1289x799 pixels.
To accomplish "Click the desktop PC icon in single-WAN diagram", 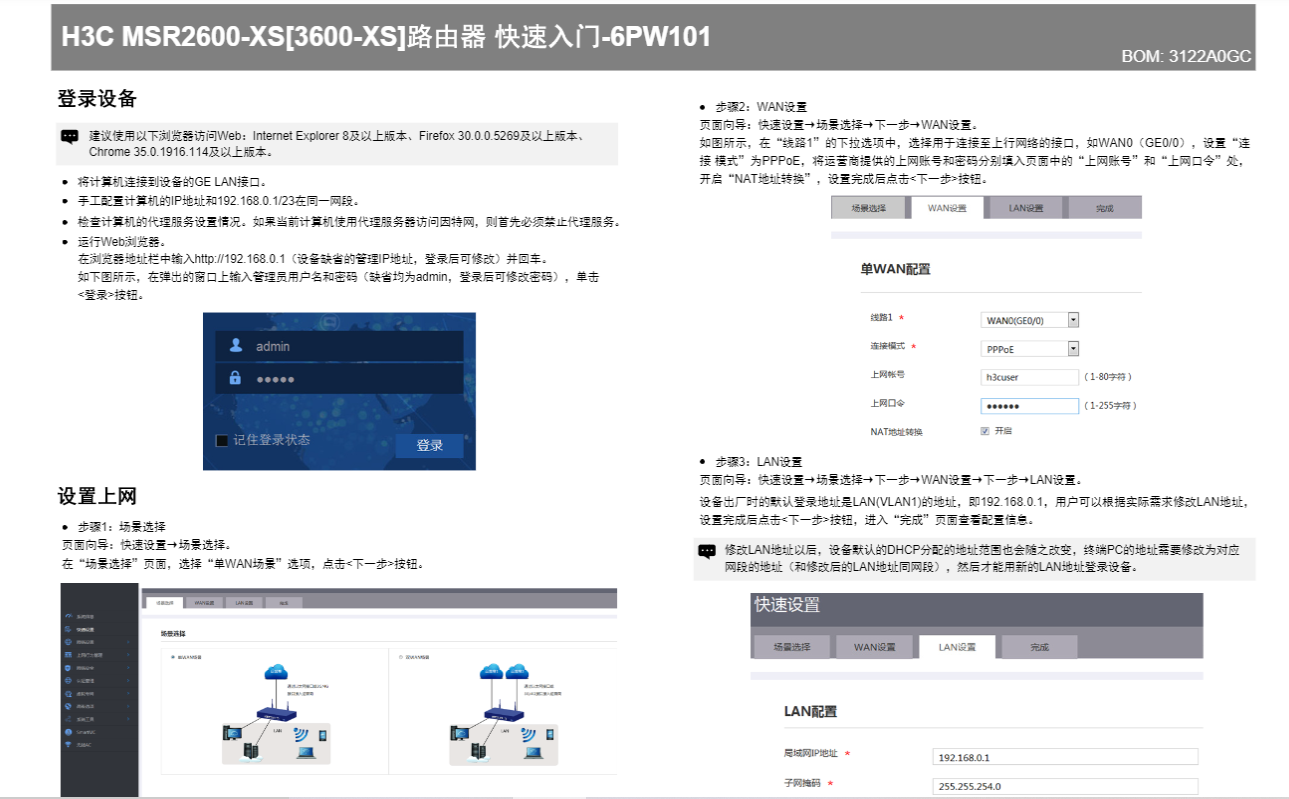I will [232, 733].
